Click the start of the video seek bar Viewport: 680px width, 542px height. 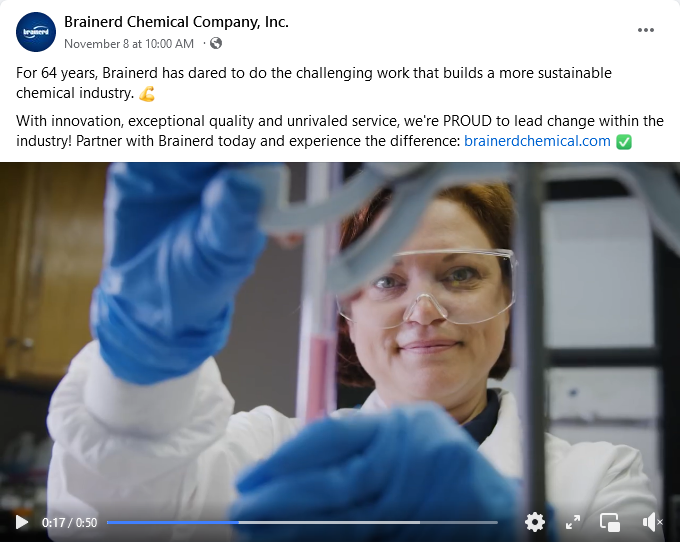108,522
